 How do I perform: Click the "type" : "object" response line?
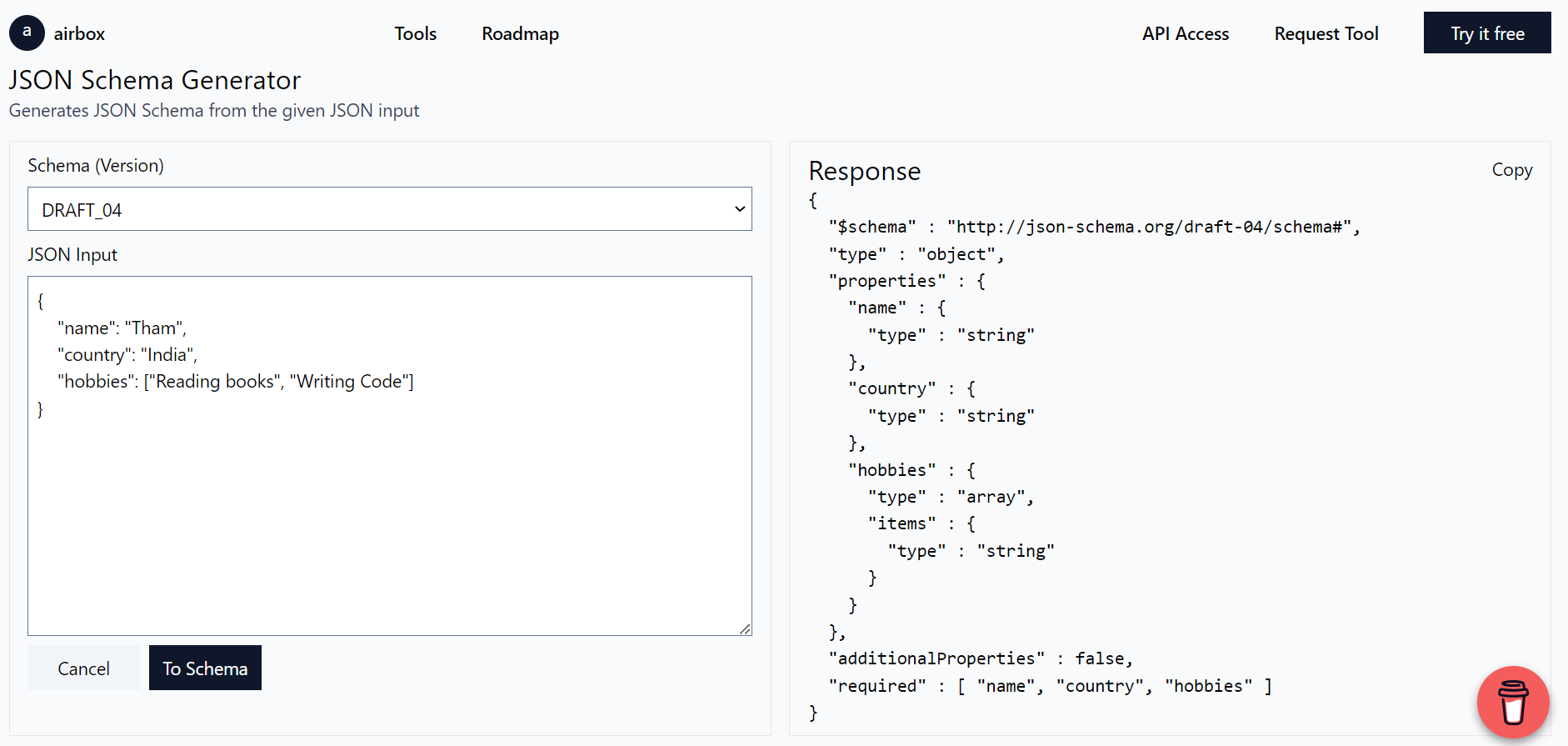click(916, 254)
